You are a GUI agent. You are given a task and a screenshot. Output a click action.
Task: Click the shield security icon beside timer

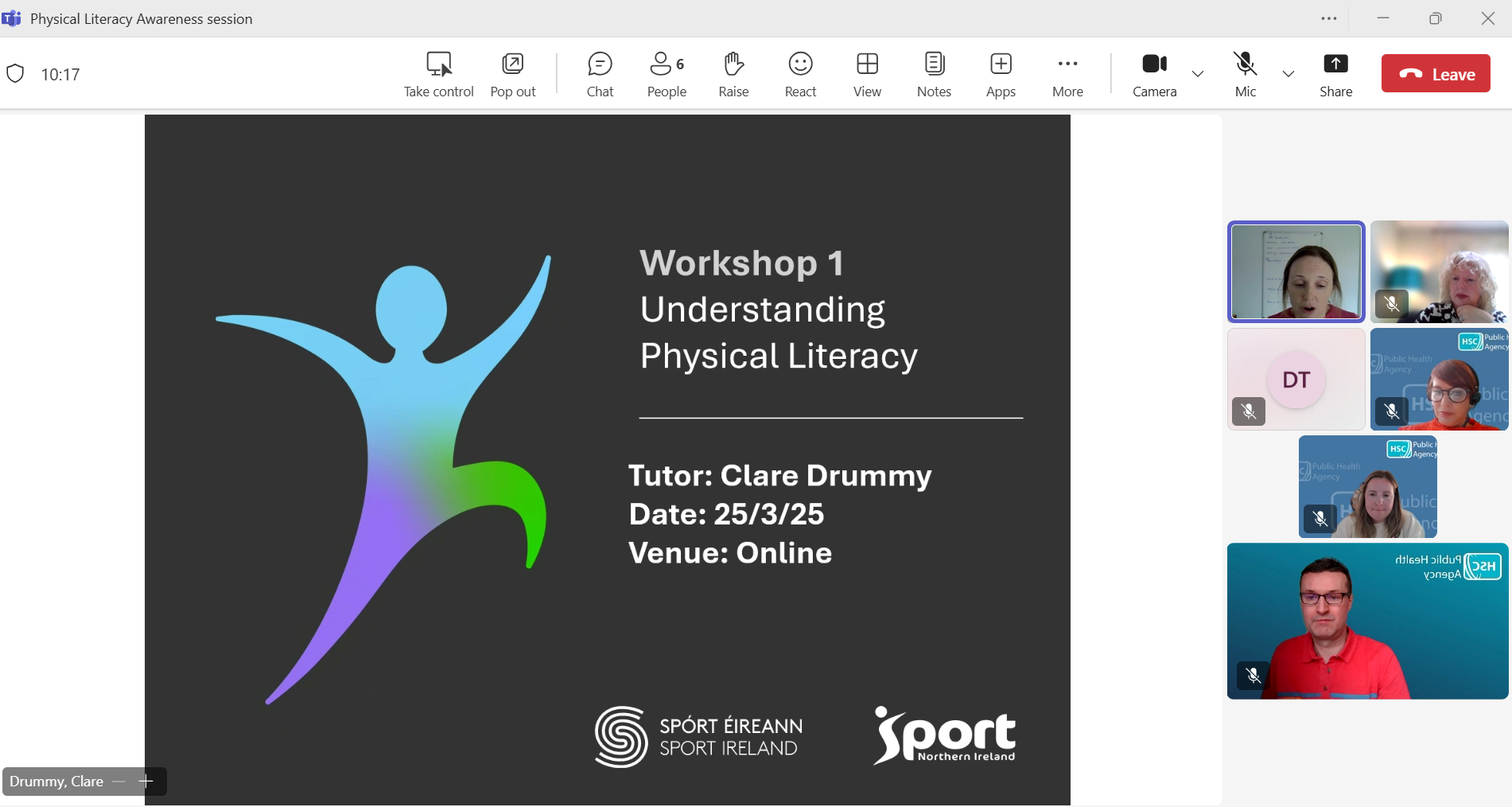coord(15,74)
